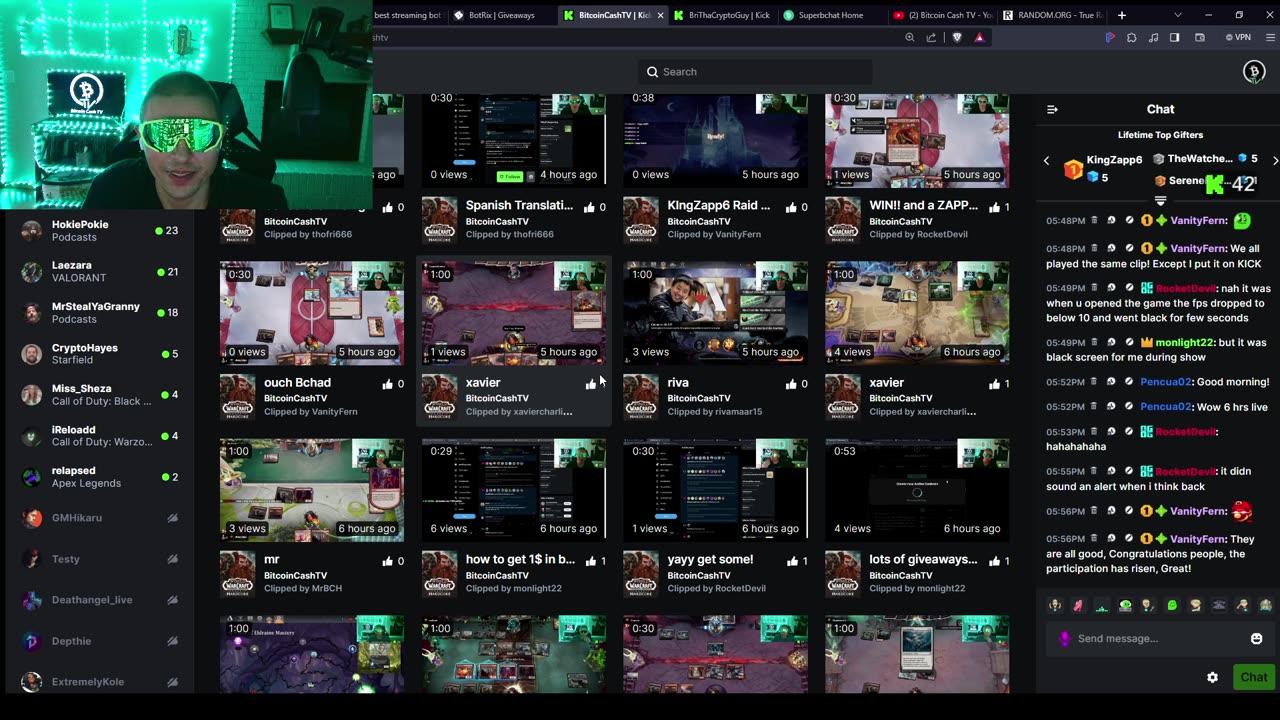Viewport: 1280px width, 720px height.
Task: Collapse the top gifters section arrow
Action: [x=1160, y=201]
